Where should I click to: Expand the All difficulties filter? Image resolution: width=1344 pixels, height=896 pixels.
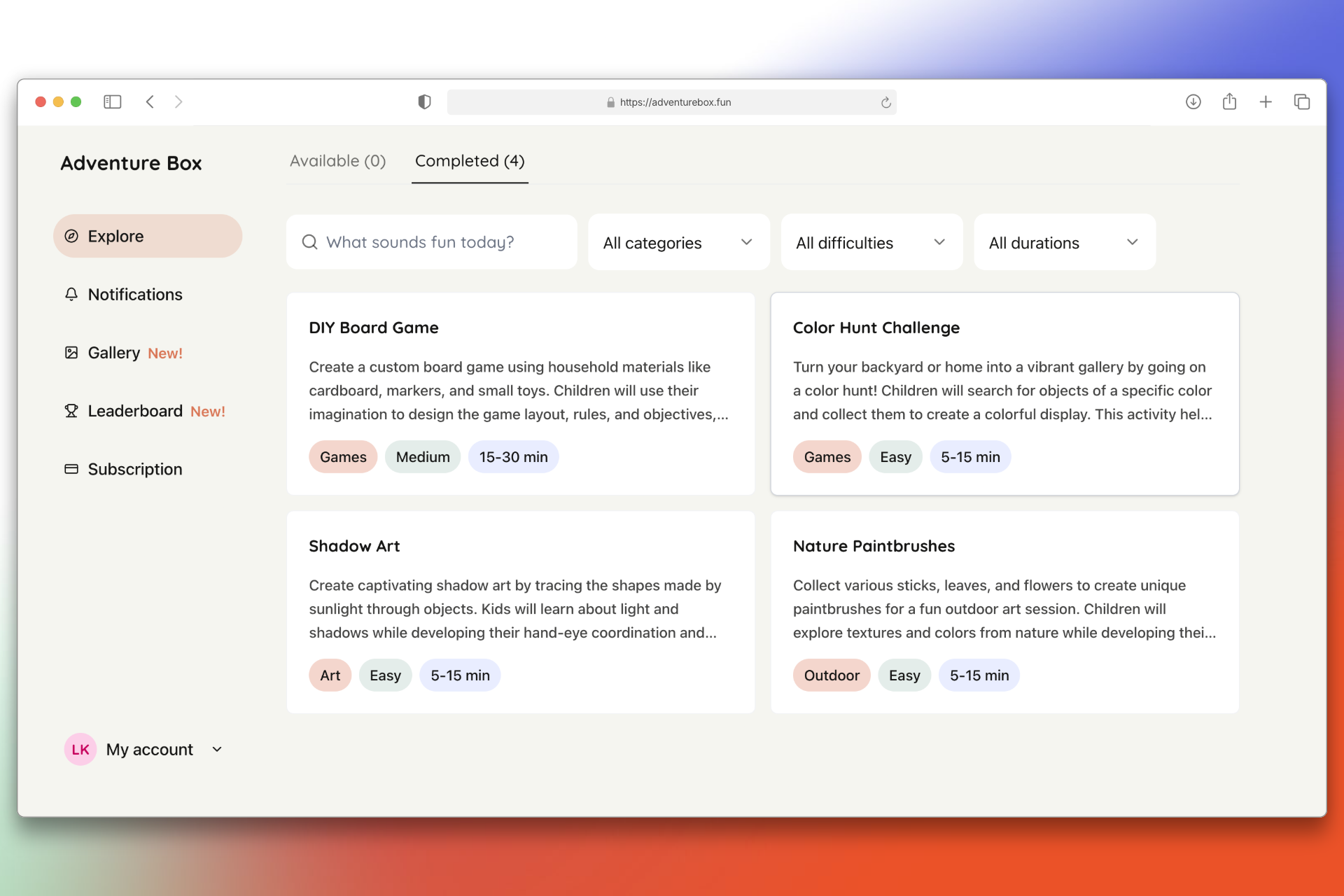tap(871, 242)
